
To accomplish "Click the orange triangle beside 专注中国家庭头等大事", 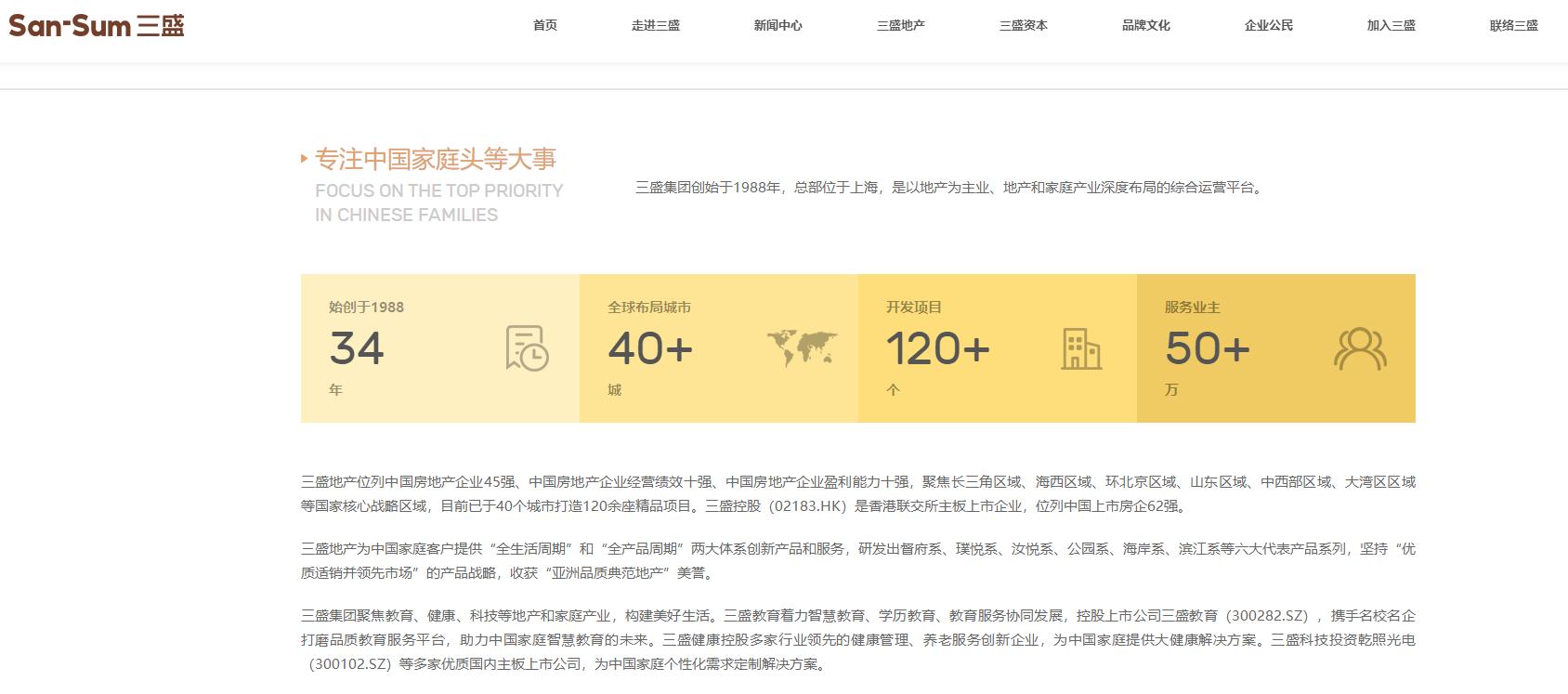I will [305, 159].
